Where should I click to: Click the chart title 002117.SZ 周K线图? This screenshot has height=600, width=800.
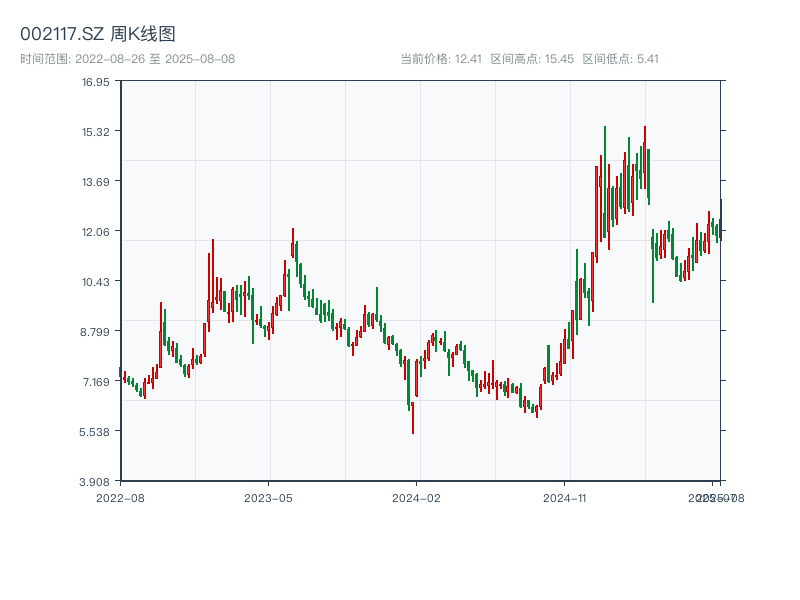coord(95,31)
